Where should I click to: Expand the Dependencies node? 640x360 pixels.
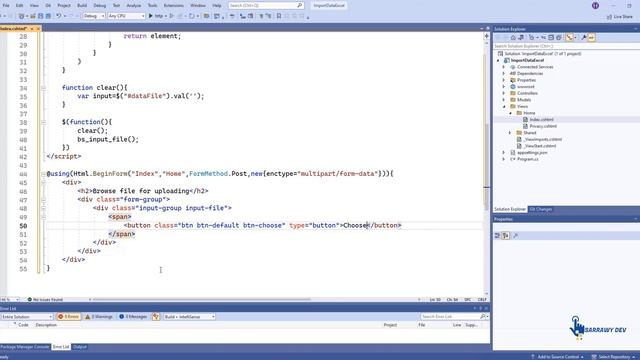pyautogui.click(x=504, y=73)
